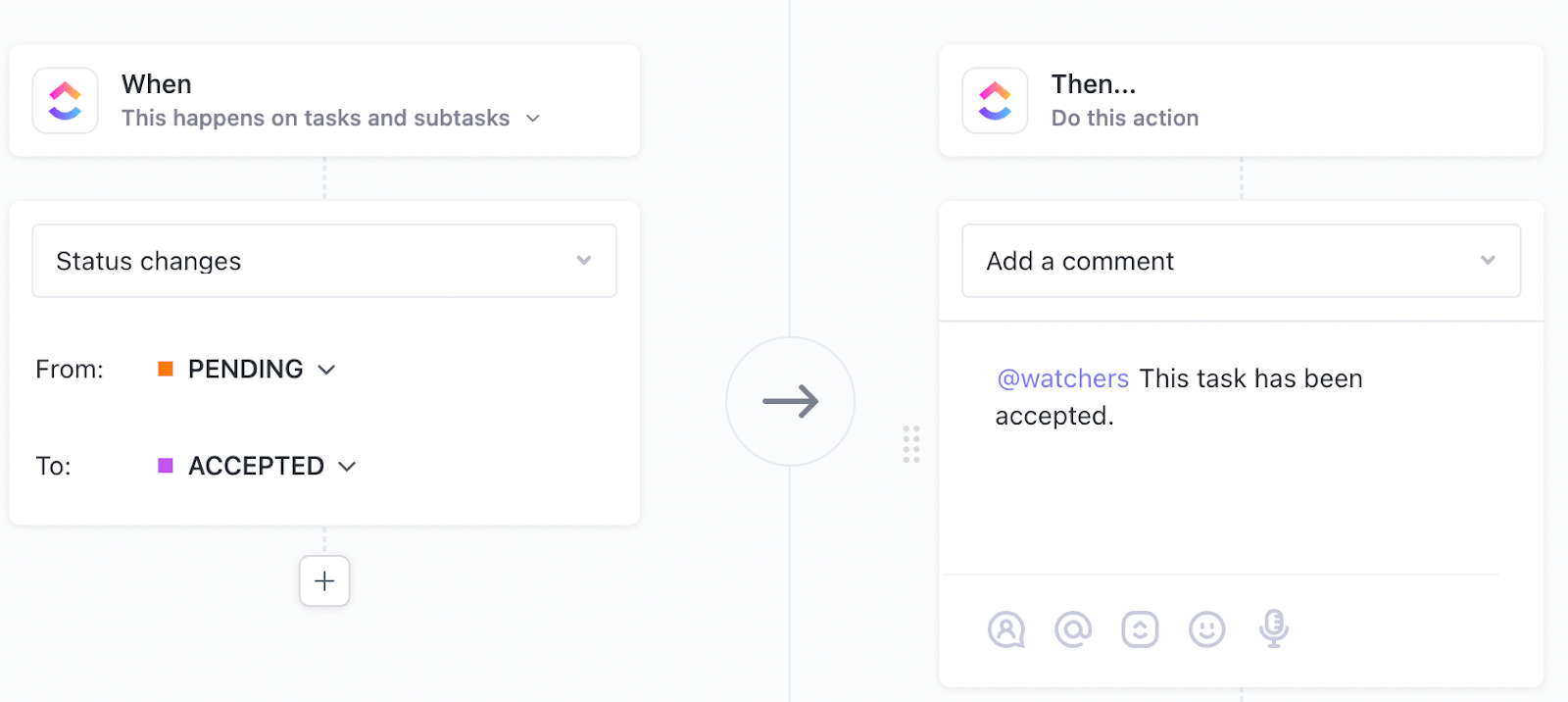Insert a task mention using ClickUp icon
This screenshot has width=1568, height=702.
(x=1141, y=629)
